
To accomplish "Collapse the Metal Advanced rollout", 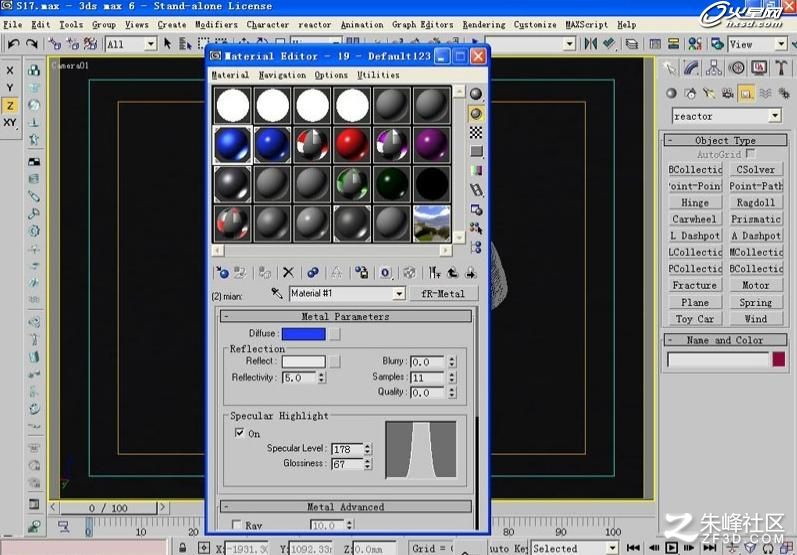I will coord(345,507).
